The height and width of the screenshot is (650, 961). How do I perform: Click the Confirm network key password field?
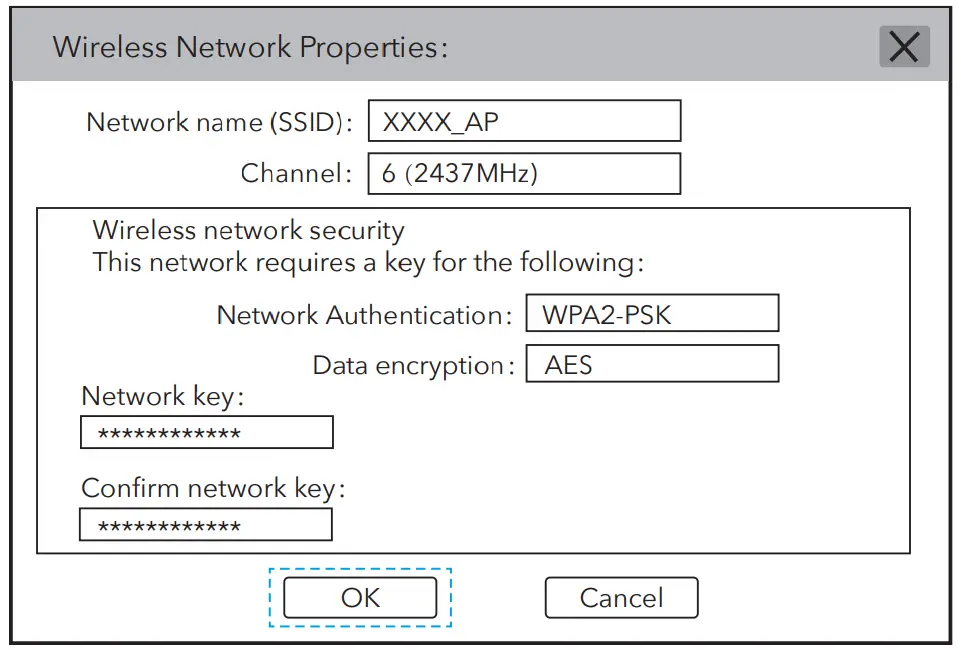pyautogui.click(x=206, y=524)
